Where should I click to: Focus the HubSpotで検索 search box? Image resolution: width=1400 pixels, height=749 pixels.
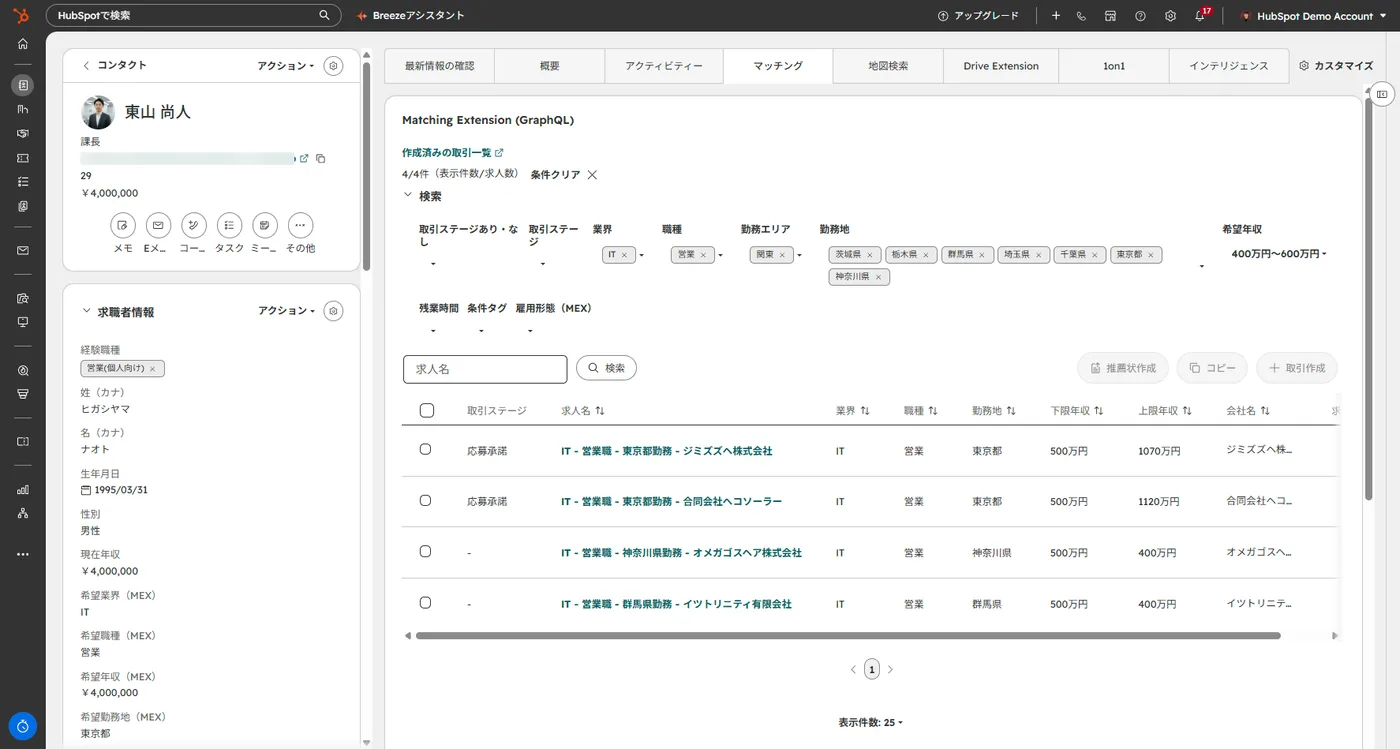(193, 16)
